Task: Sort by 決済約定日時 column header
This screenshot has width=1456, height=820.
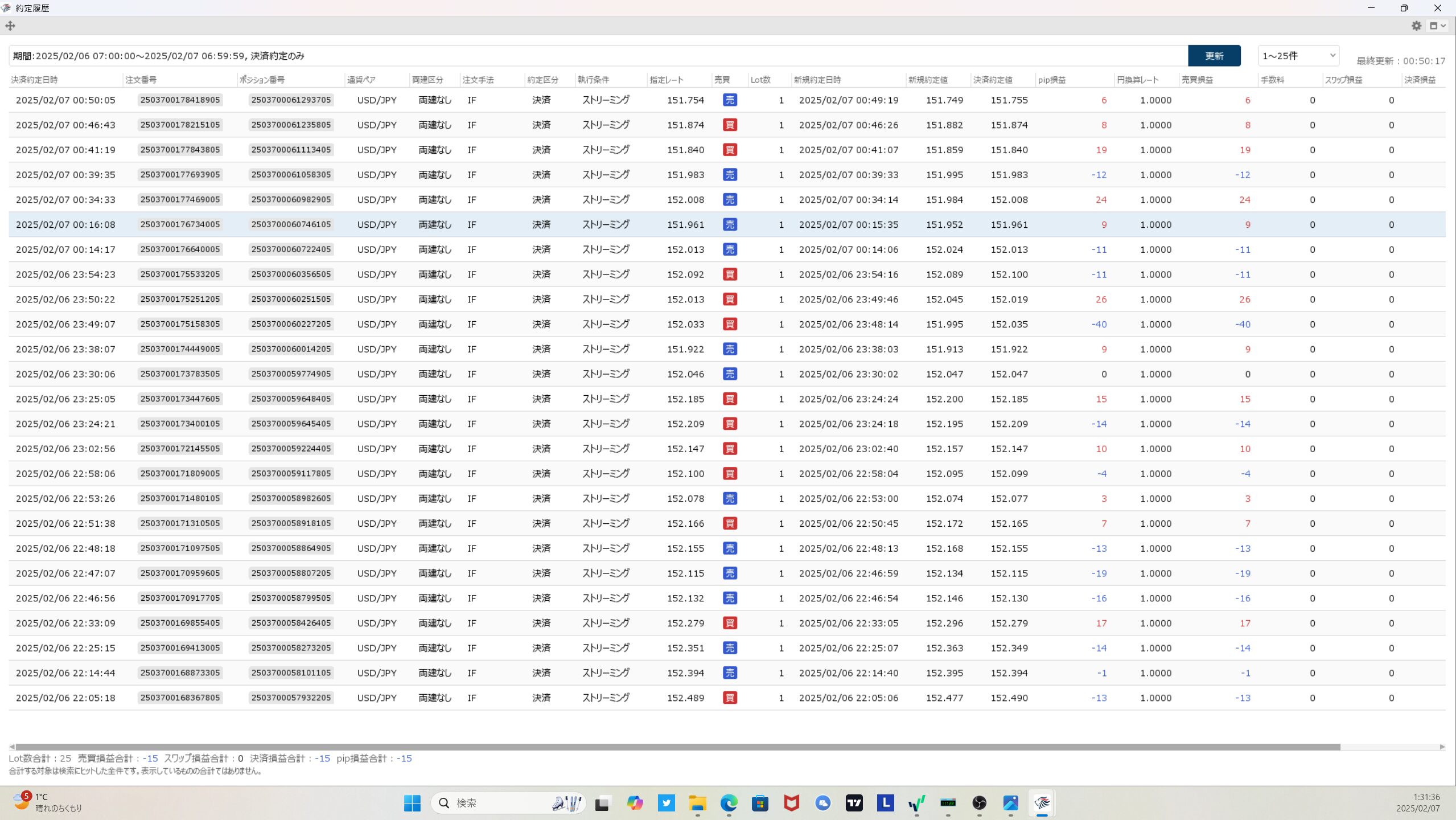Action: click(35, 80)
